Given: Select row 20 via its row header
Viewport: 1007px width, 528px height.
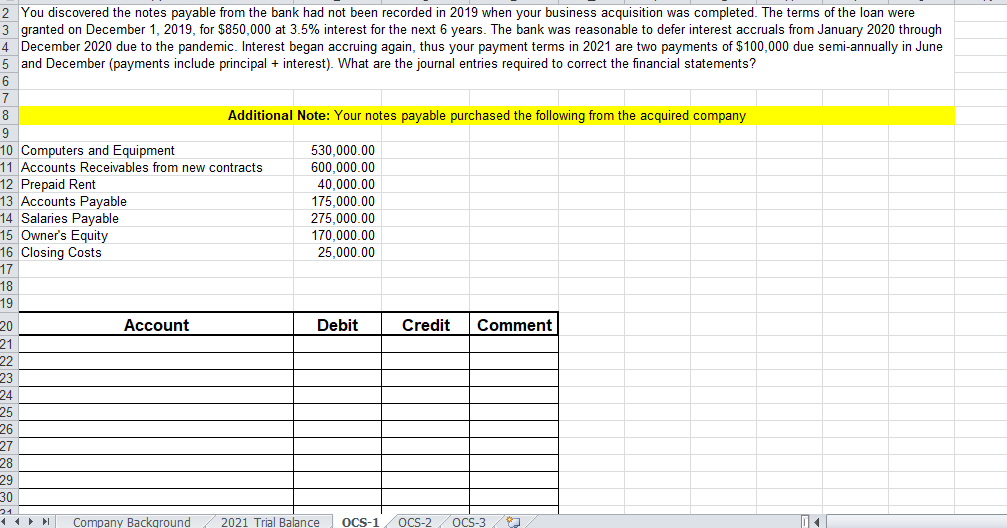Looking at the screenshot, I should (8, 326).
